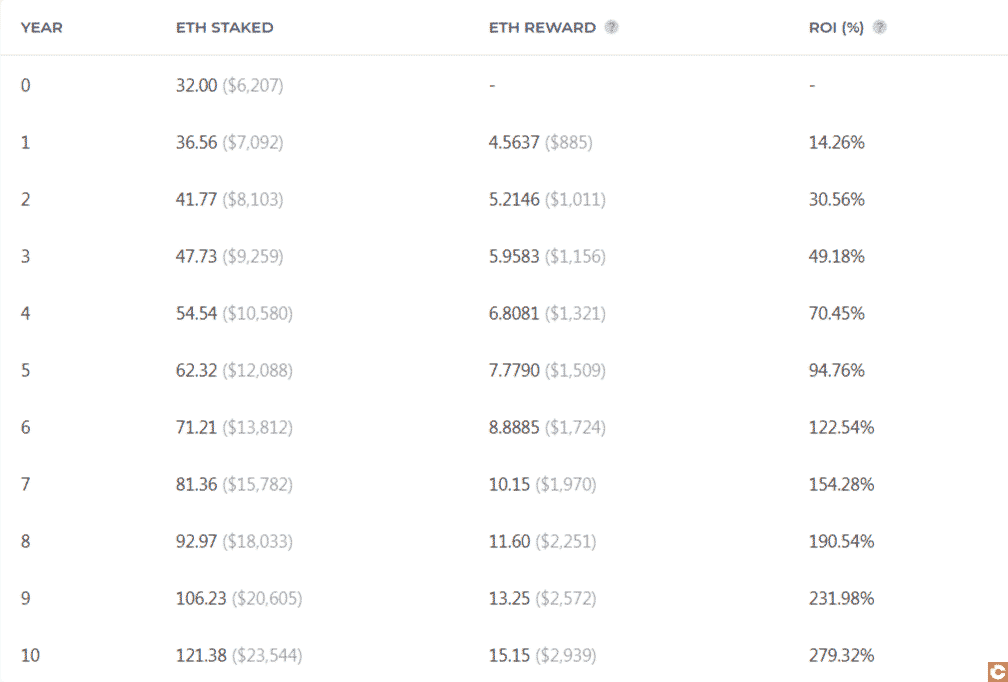Select the ETH STAKED column header
This screenshot has height=682, width=1008.
coord(224,28)
